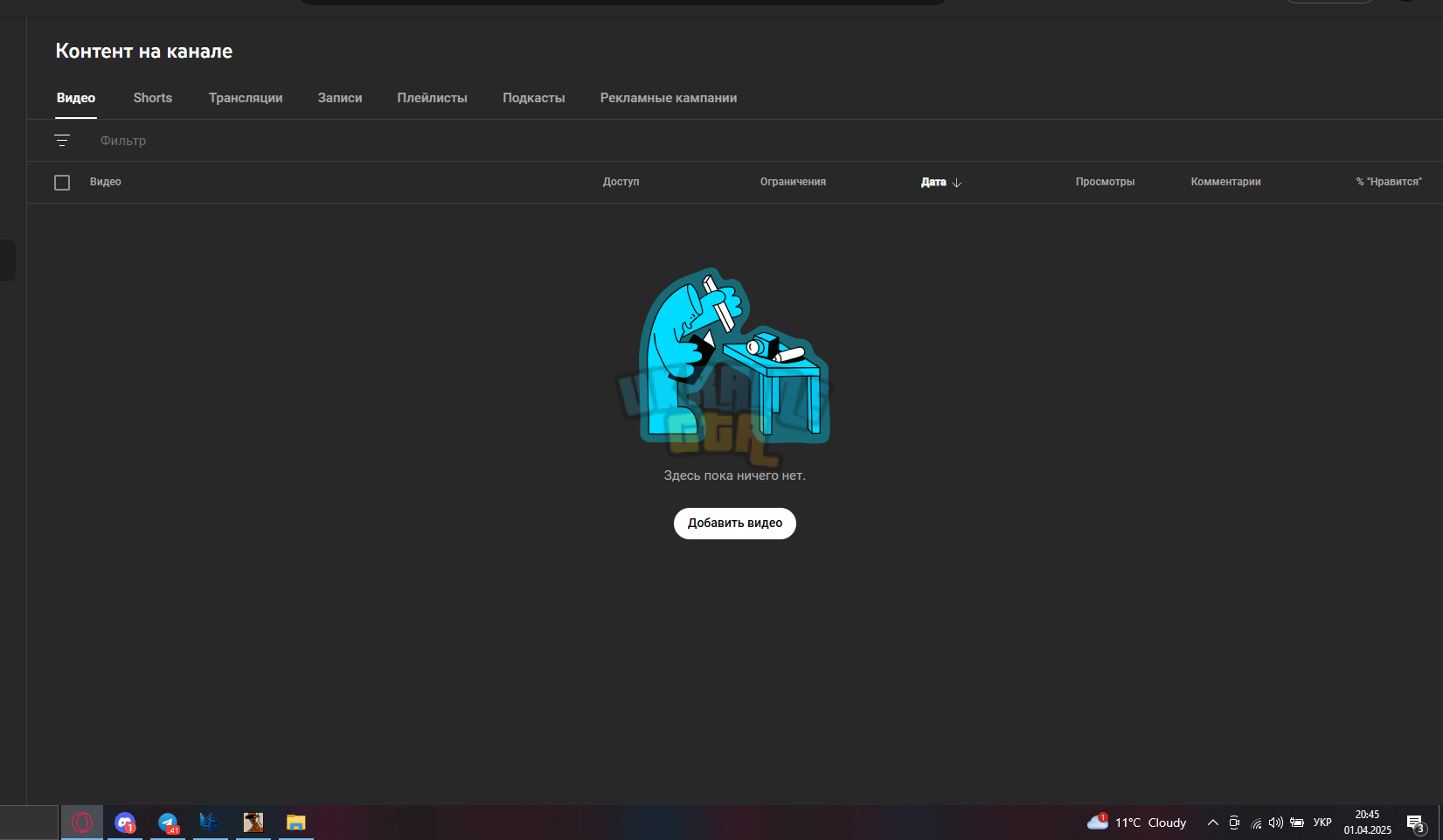Switch to the Видео tab
This screenshot has height=840, width=1443.
point(76,98)
